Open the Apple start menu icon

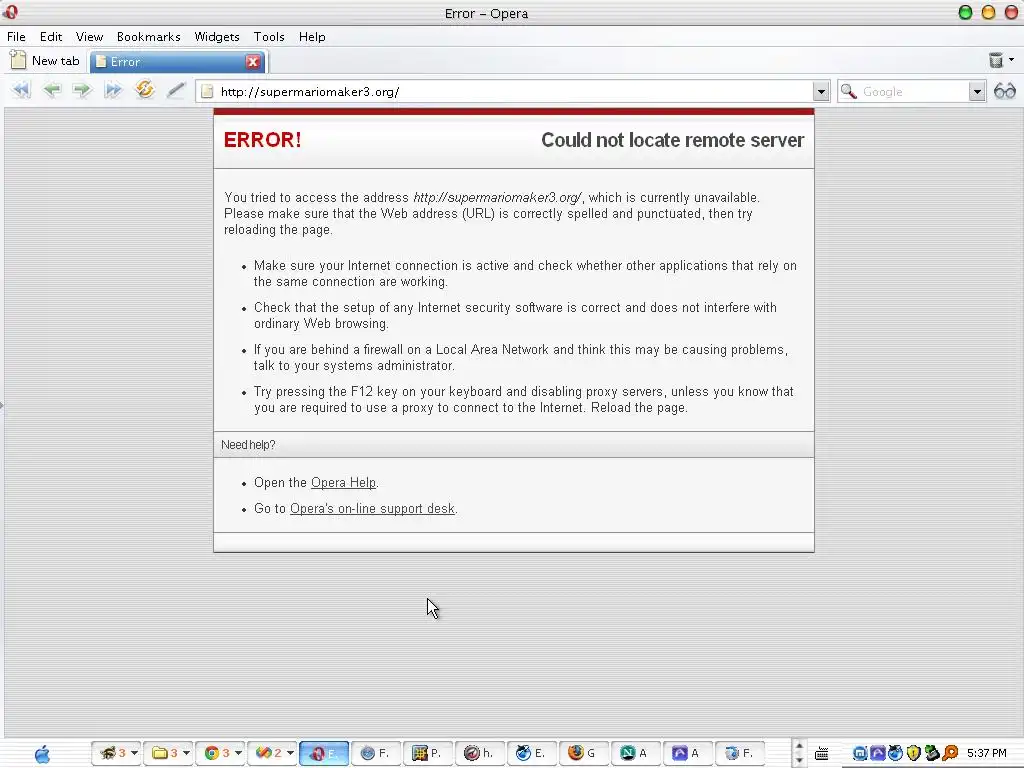coord(42,754)
